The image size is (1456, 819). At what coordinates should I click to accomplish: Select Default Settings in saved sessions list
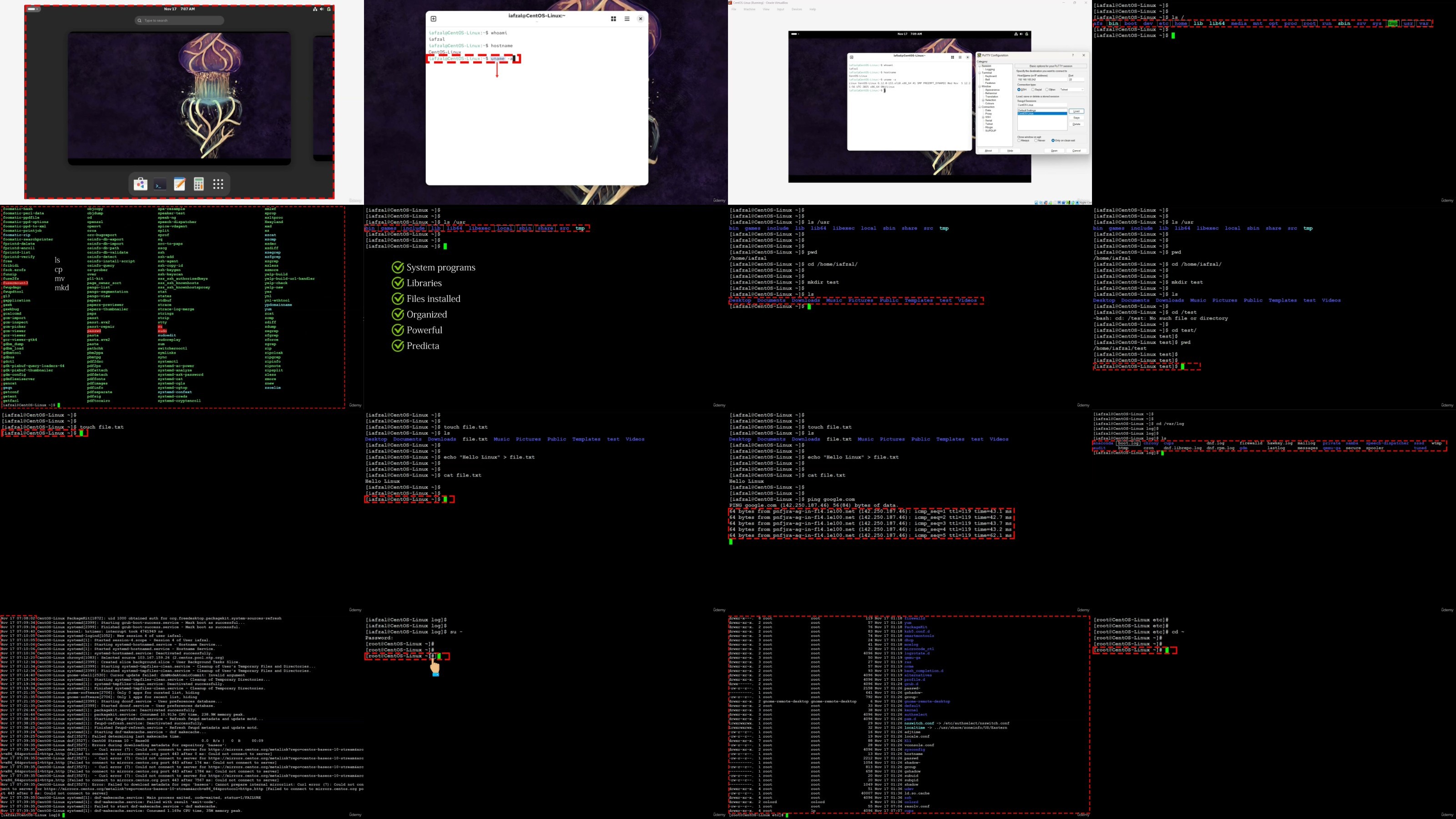coord(1027,111)
